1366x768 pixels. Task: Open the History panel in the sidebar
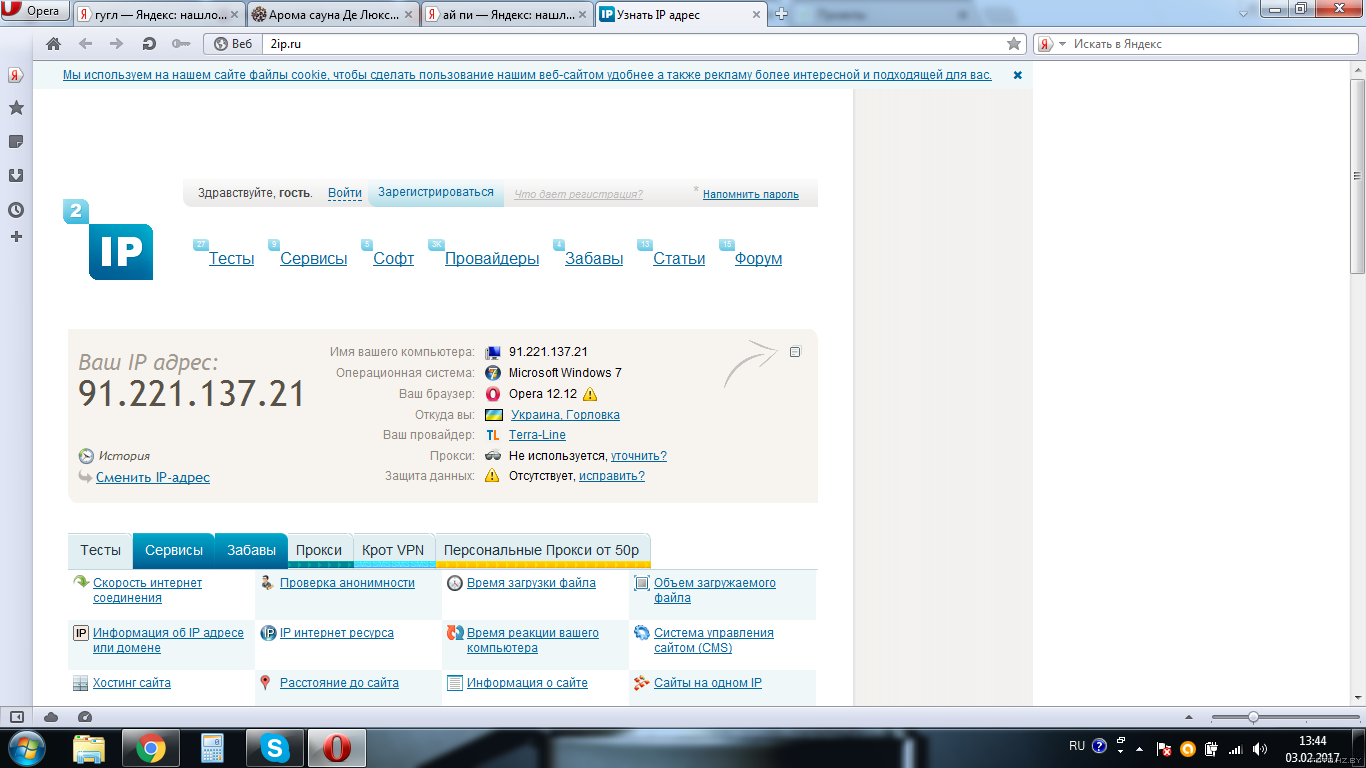pyautogui.click(x=16, y=210)
